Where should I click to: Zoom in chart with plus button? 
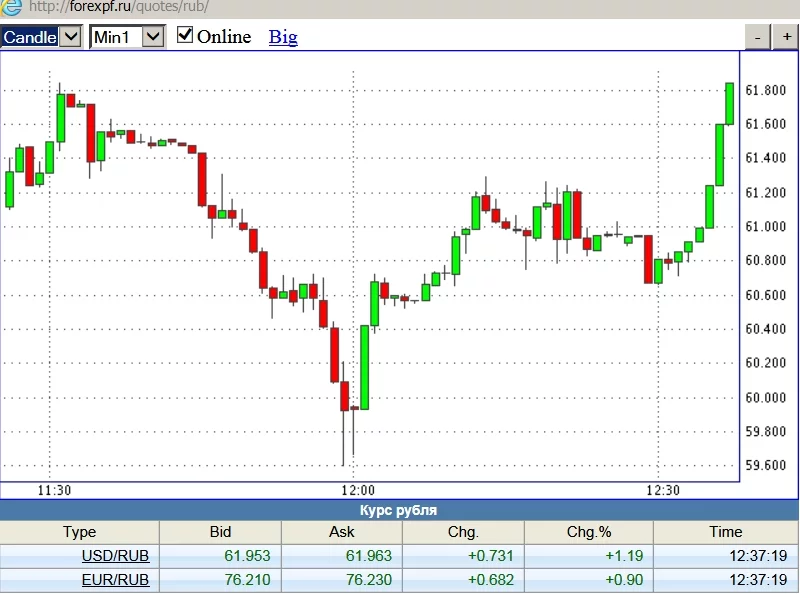(786, 37)
